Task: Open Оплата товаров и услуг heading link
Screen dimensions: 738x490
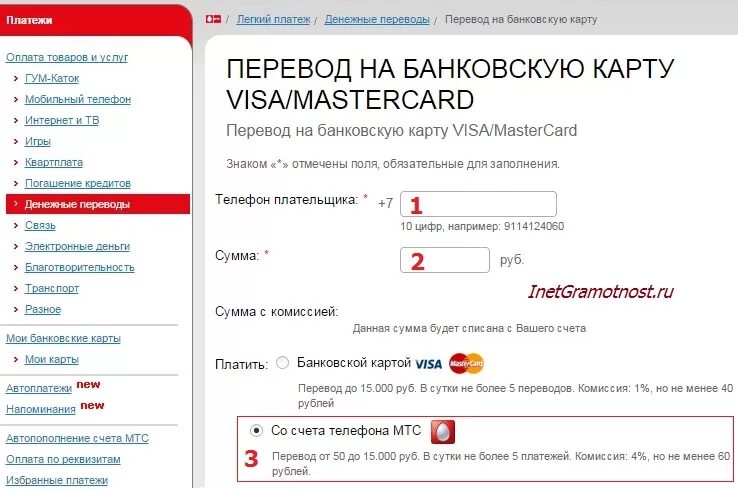Action: click(x=67, y=57)
